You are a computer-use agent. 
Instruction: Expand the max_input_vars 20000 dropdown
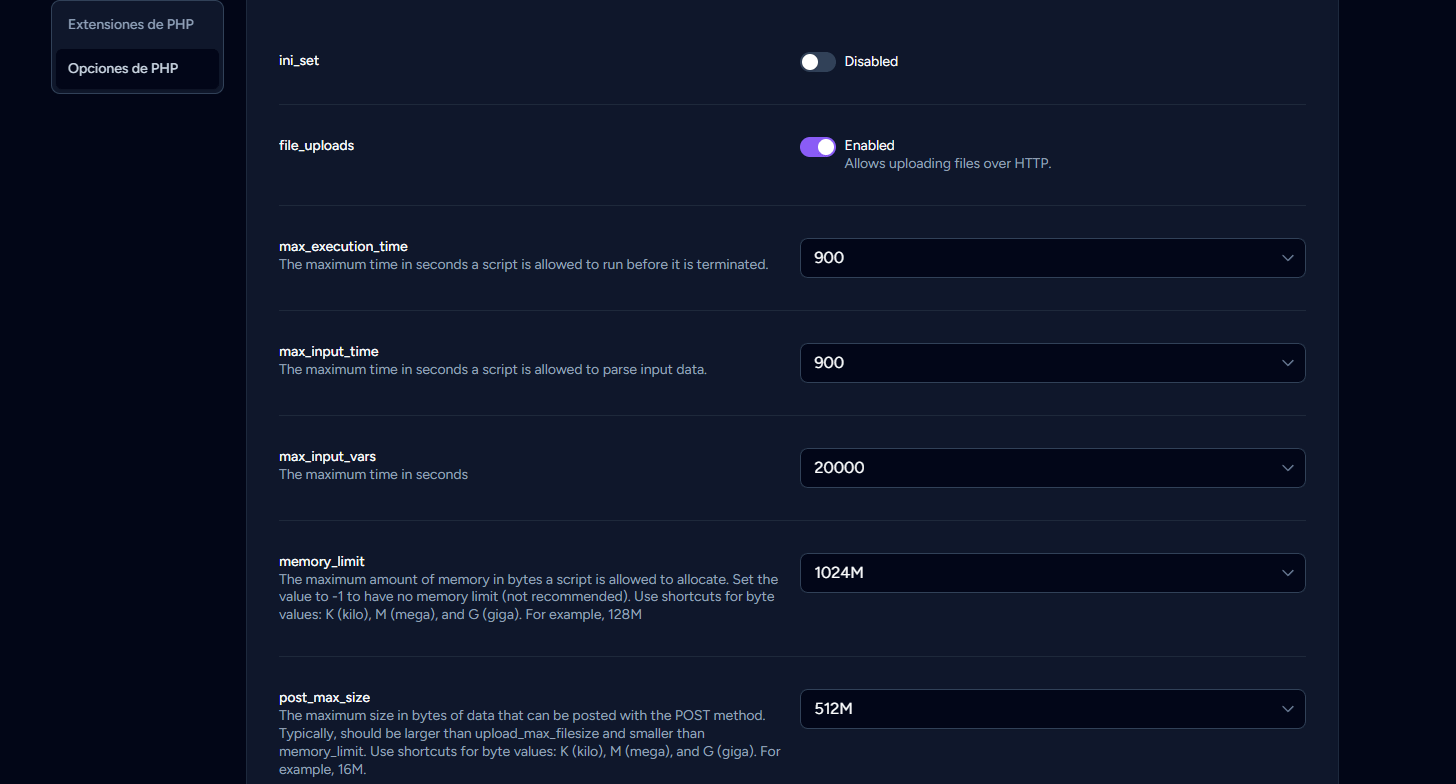[1040, 468]
